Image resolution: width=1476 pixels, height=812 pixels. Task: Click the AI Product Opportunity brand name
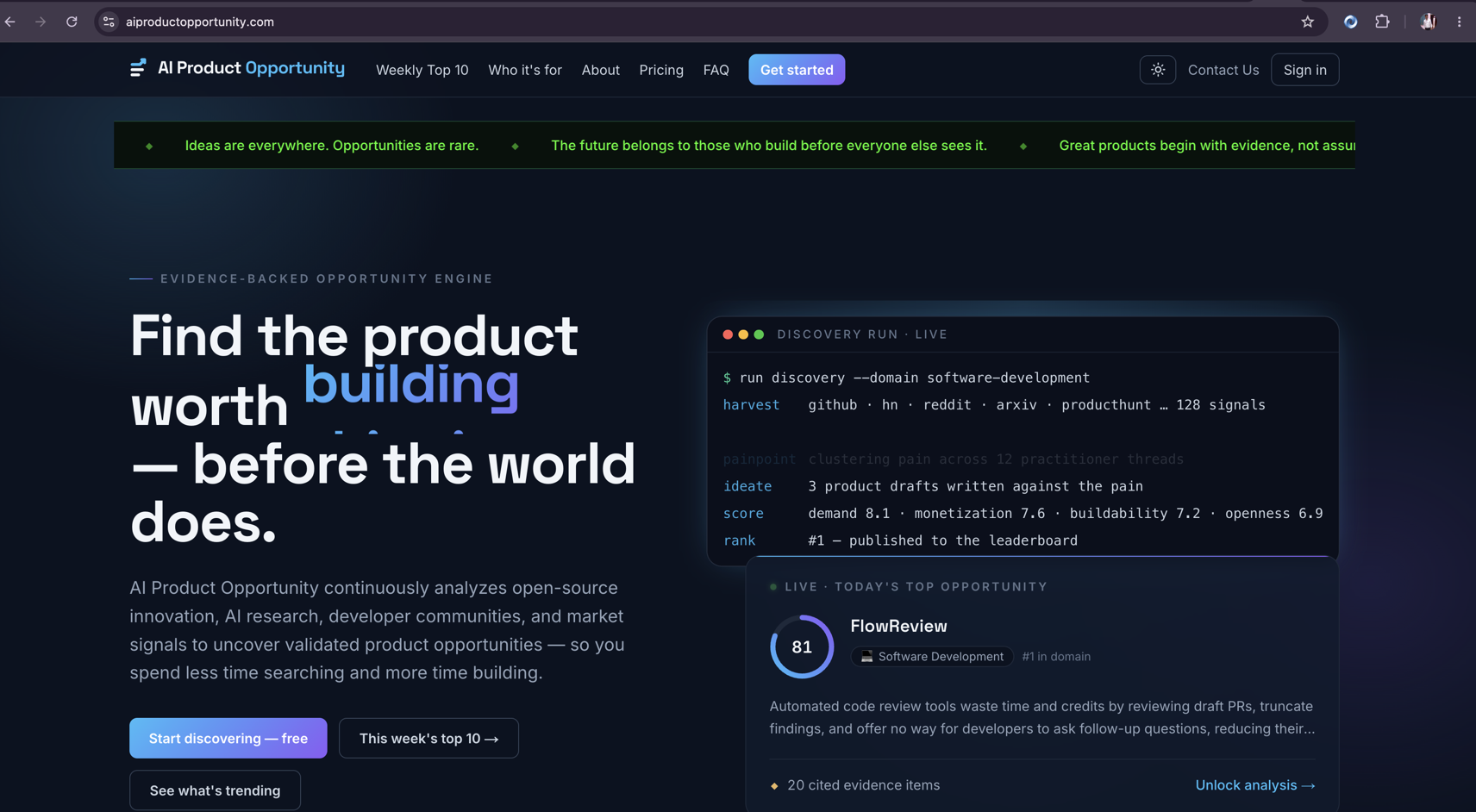pos(251,68)
